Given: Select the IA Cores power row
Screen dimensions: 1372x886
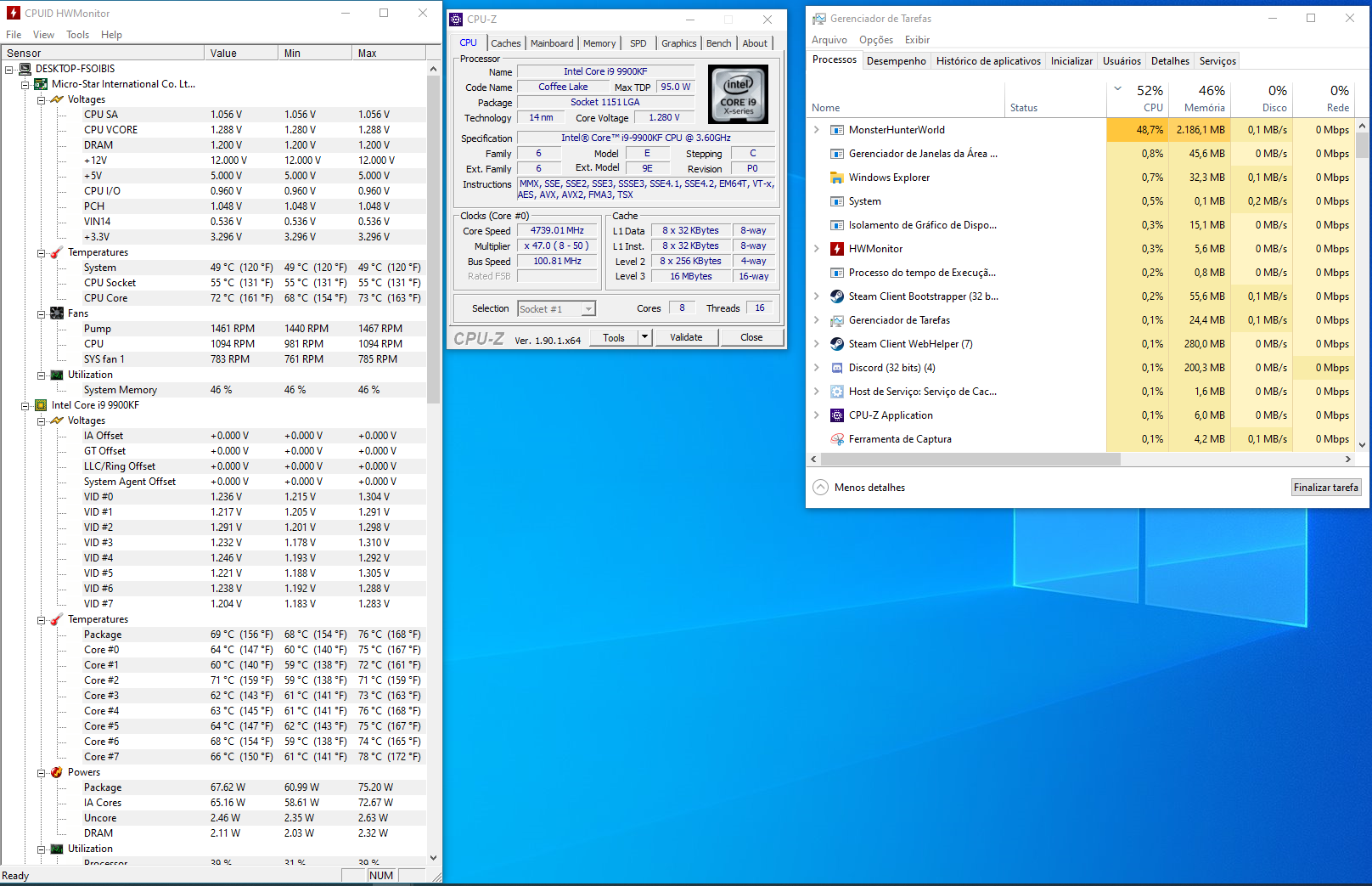Looking at the screenshot, I should [x=214, y=803].
